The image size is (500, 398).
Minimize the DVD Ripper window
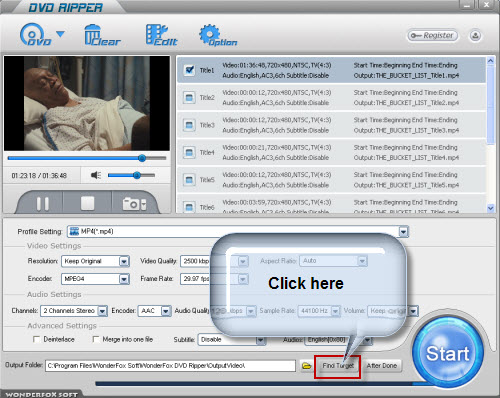point(467,5)
